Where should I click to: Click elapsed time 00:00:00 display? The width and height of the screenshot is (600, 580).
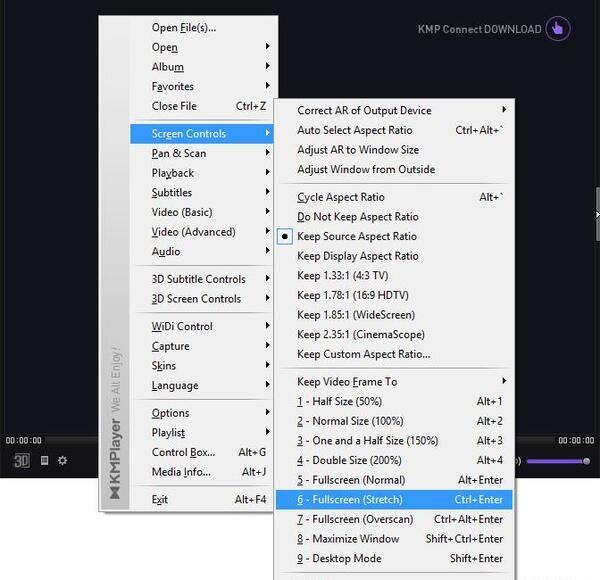(24, 440)
